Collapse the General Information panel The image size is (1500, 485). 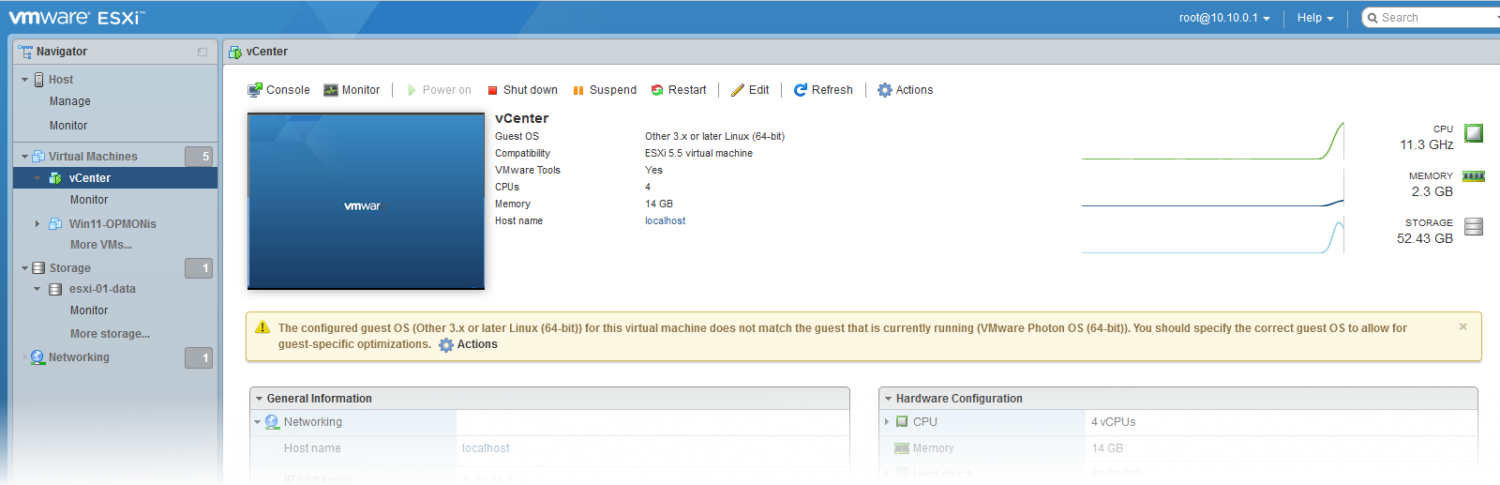pyautogui.click(x=259, y=399)
